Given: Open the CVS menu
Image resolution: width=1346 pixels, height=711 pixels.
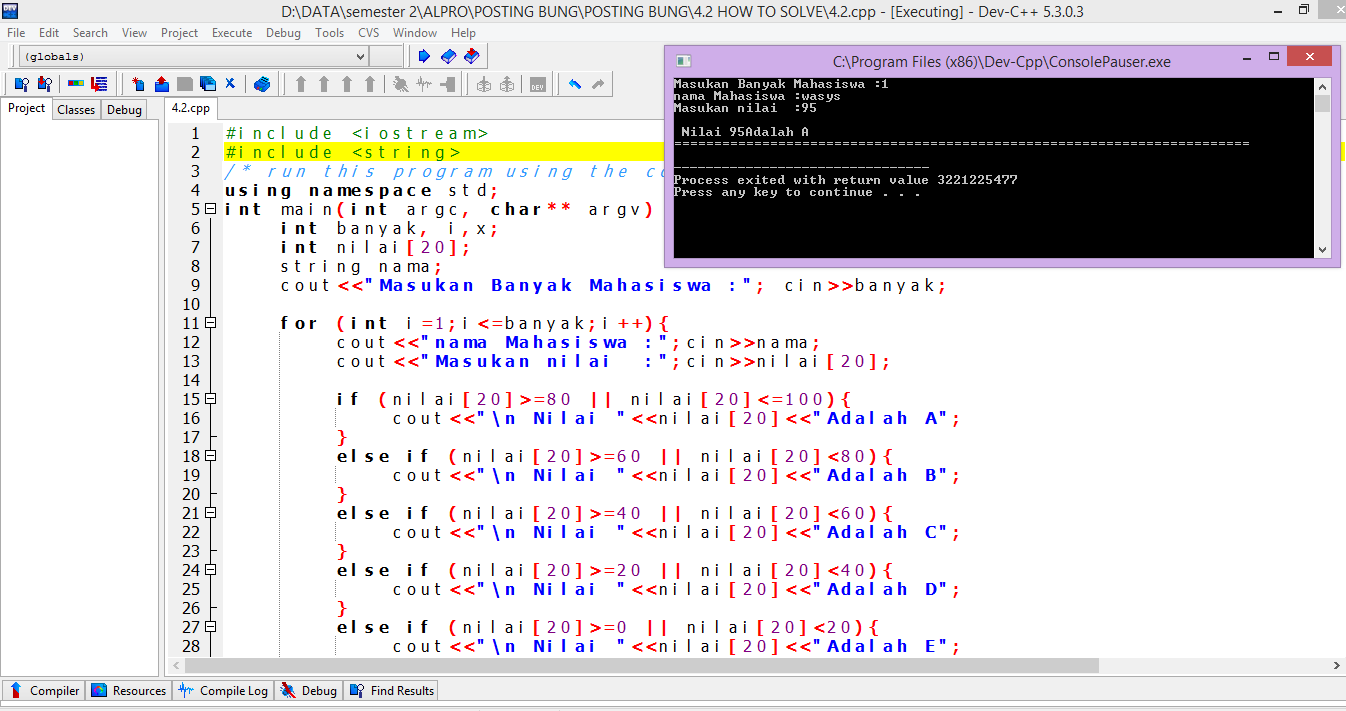Looking at the screenshot, I should pyautogui.click(x=369, y=33).
